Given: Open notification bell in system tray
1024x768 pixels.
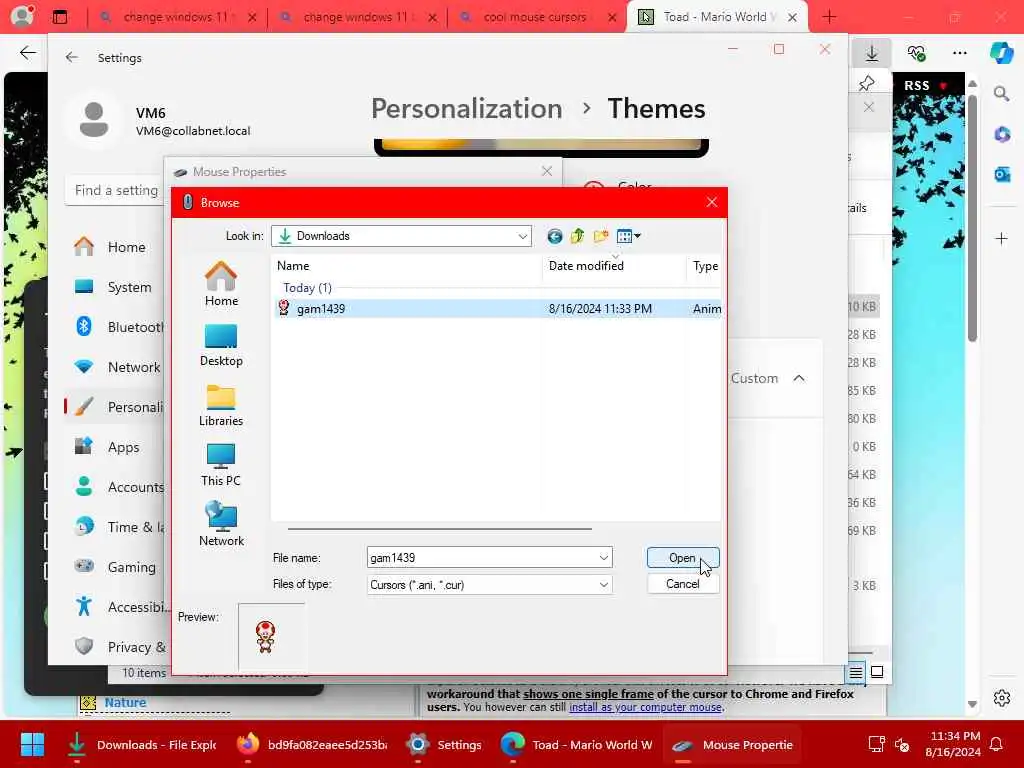Looking at the screenshot, I should tap(996, 744).
